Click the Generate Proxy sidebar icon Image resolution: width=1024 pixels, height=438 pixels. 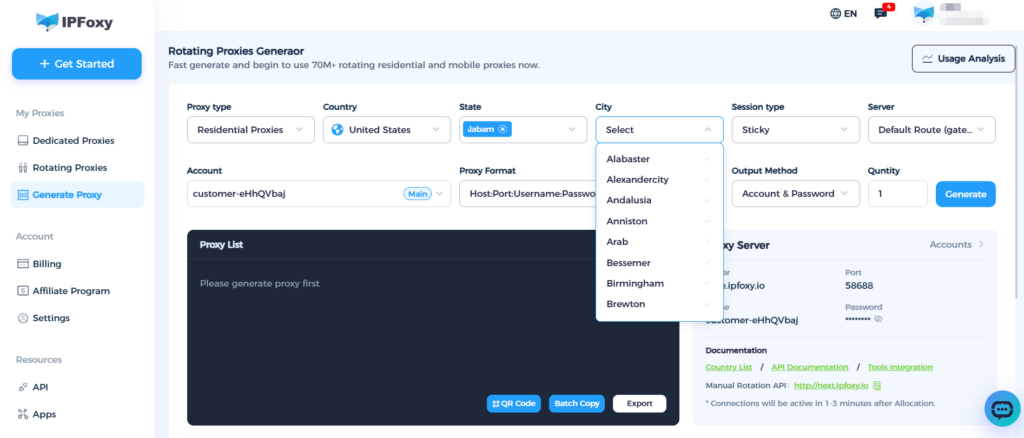[23, 195]
